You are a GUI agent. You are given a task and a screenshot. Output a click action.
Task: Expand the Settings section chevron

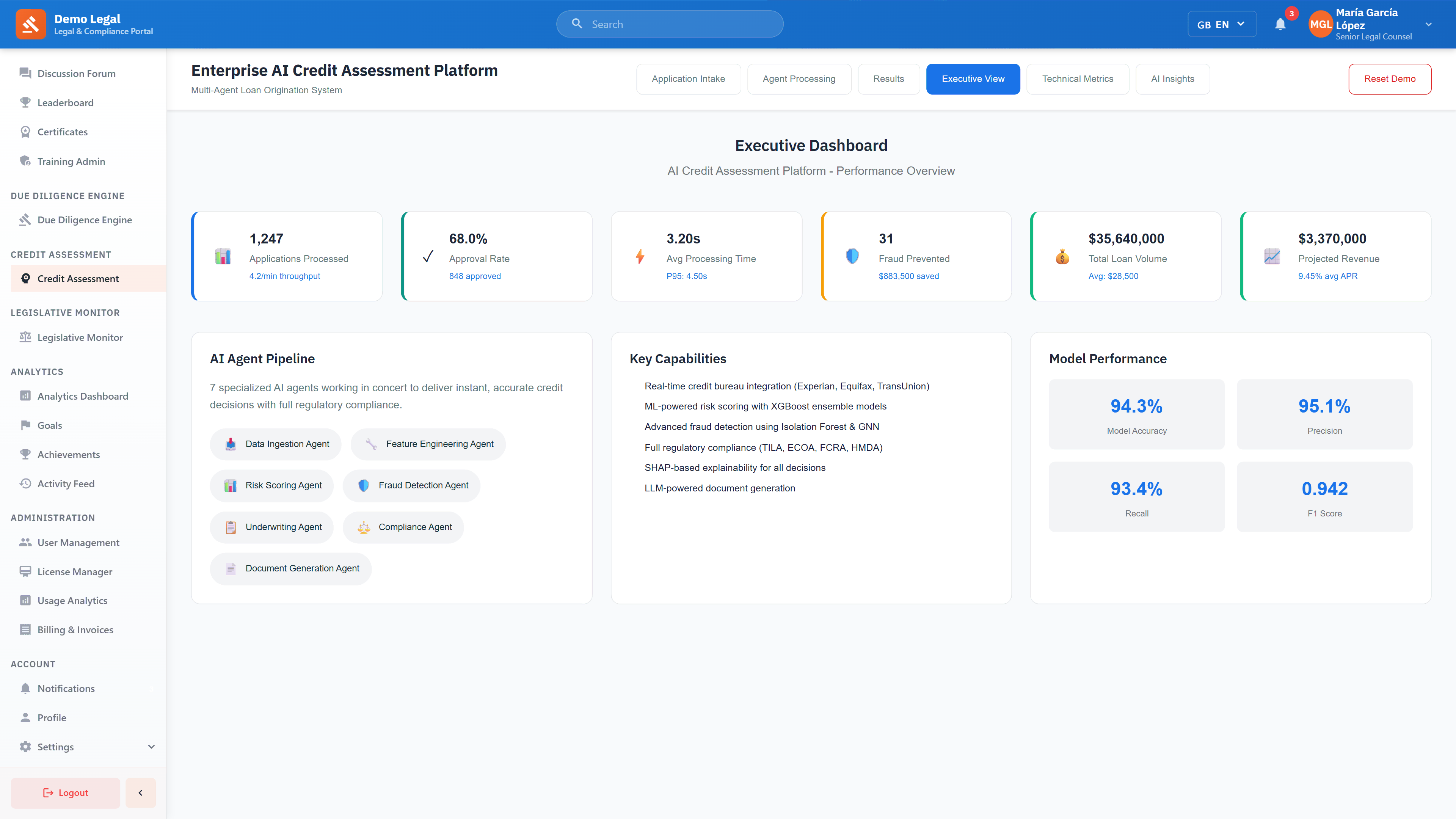pyautogui.click(x=152, y=747)
